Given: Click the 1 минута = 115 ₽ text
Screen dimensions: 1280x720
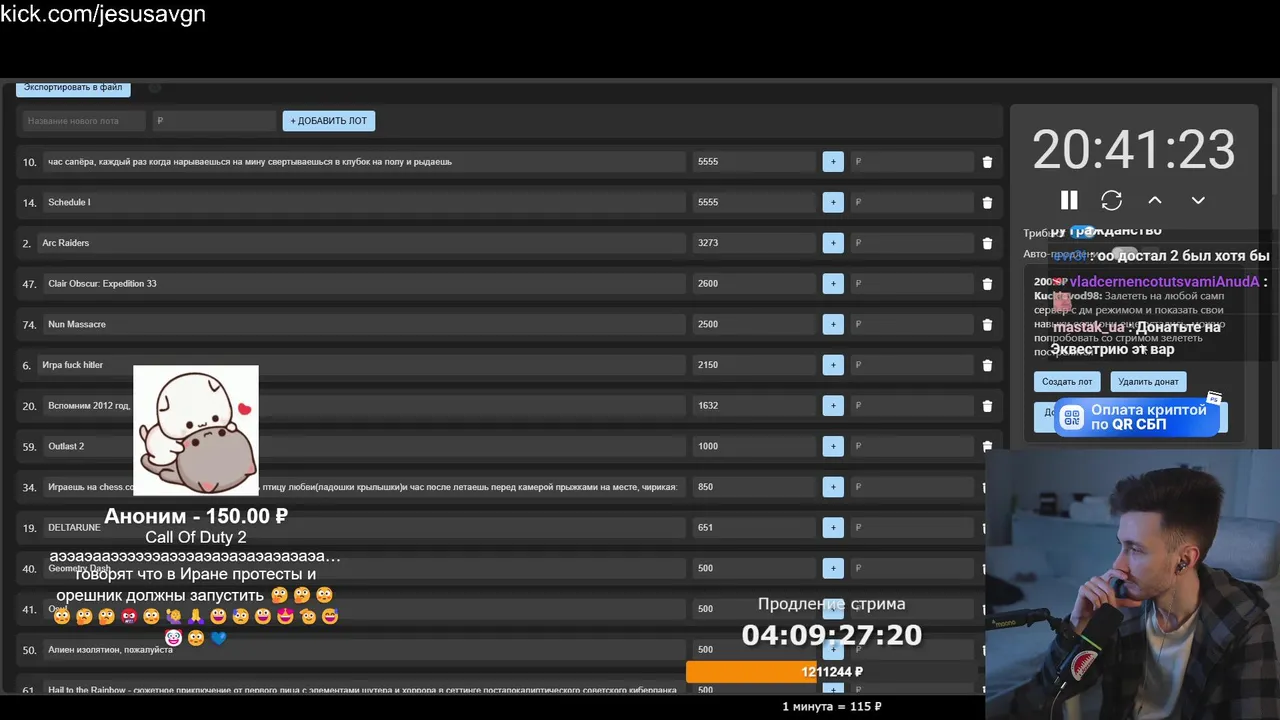Looking at the screenshot, I should pos(832,706).
